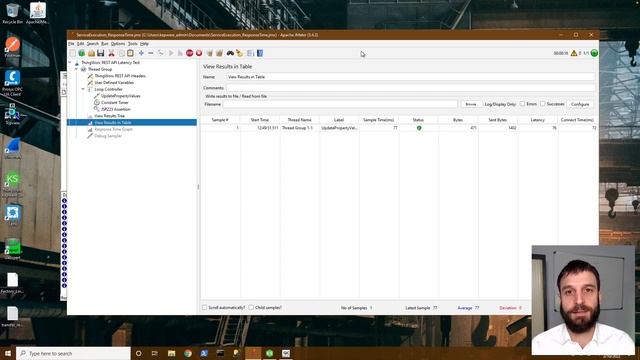
Task: Open the Edit menu
Action: (80, 44)
